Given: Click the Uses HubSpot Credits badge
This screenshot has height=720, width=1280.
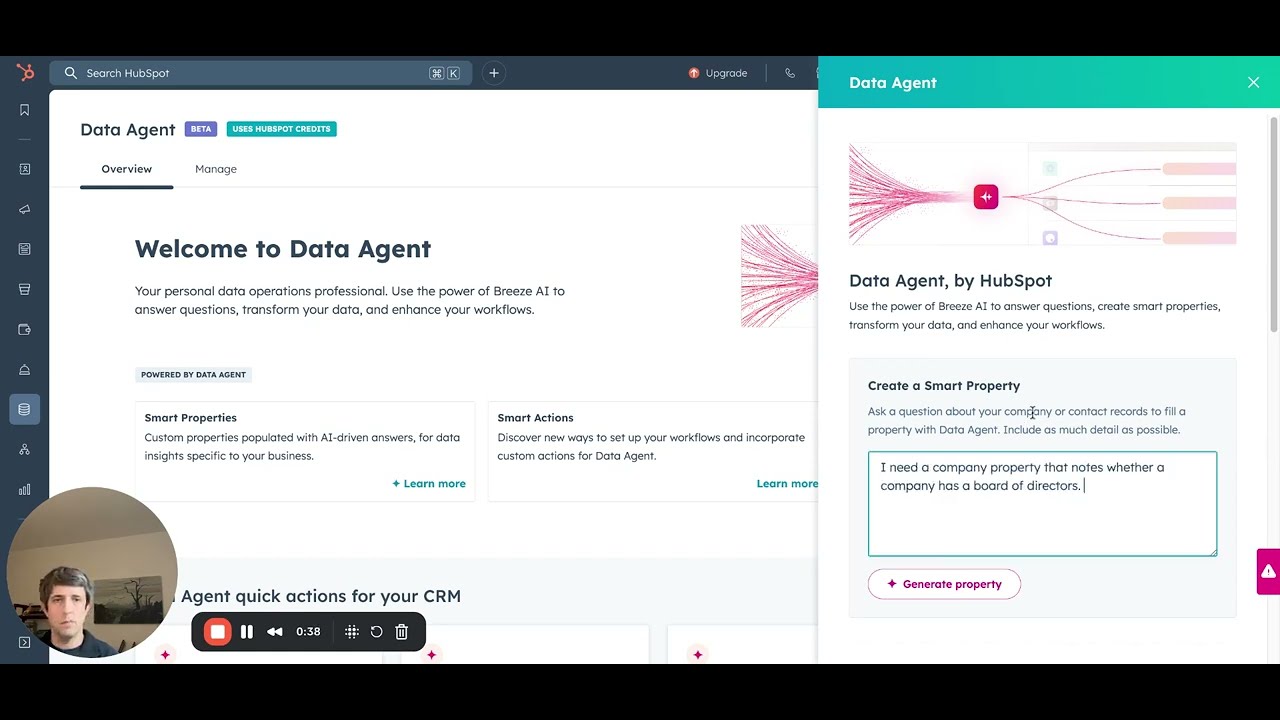Looking at the screenshot, I should coord(282,129).
